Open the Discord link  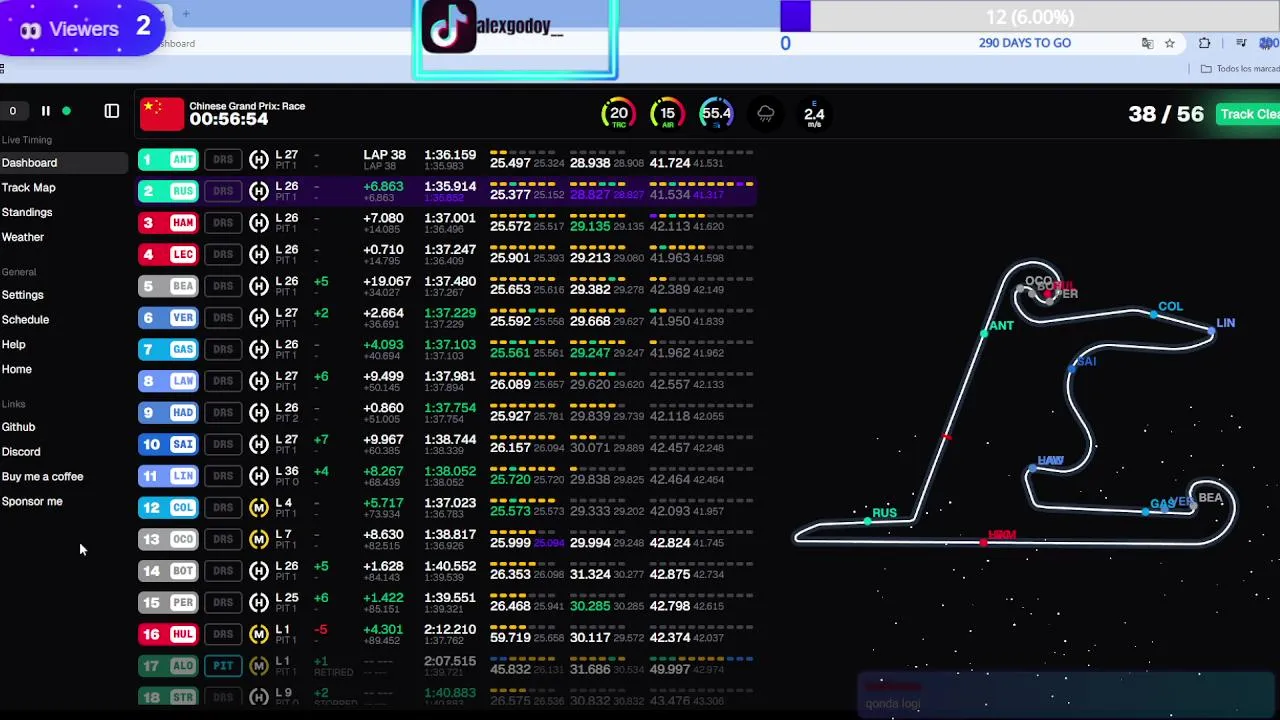[21, 452]
